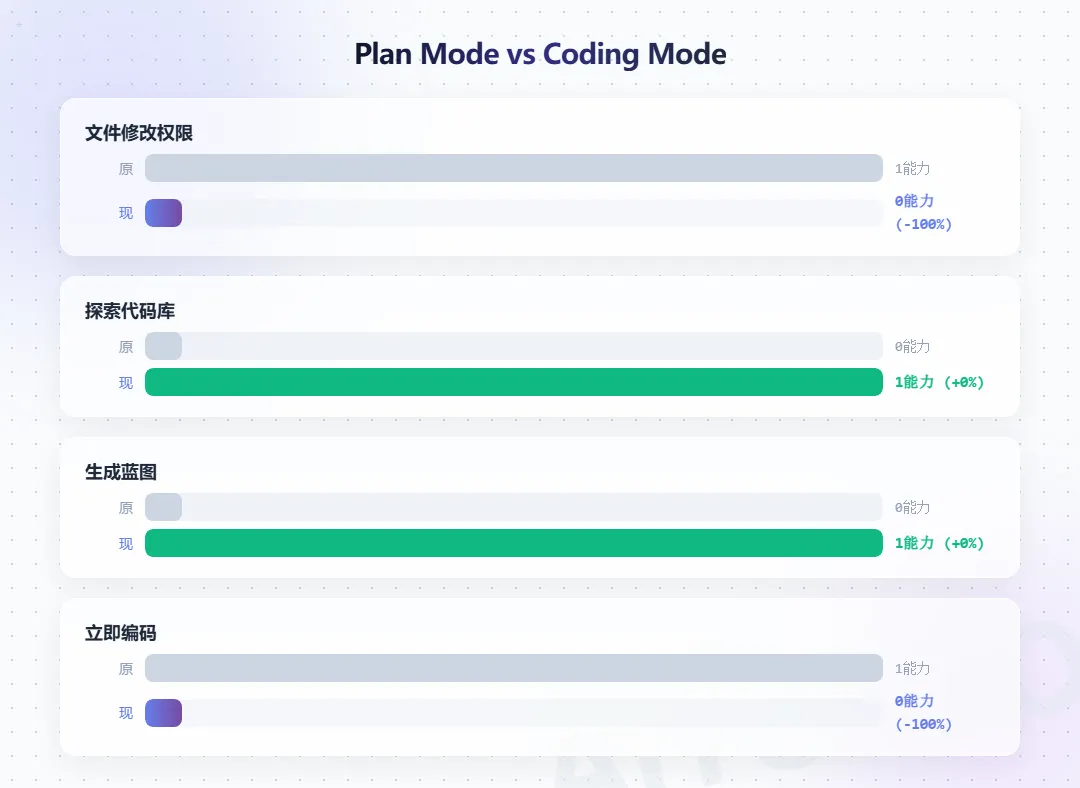Select the 探索代码库 card heading
This screenshot has width=1080, height=788.
(130, 311)
